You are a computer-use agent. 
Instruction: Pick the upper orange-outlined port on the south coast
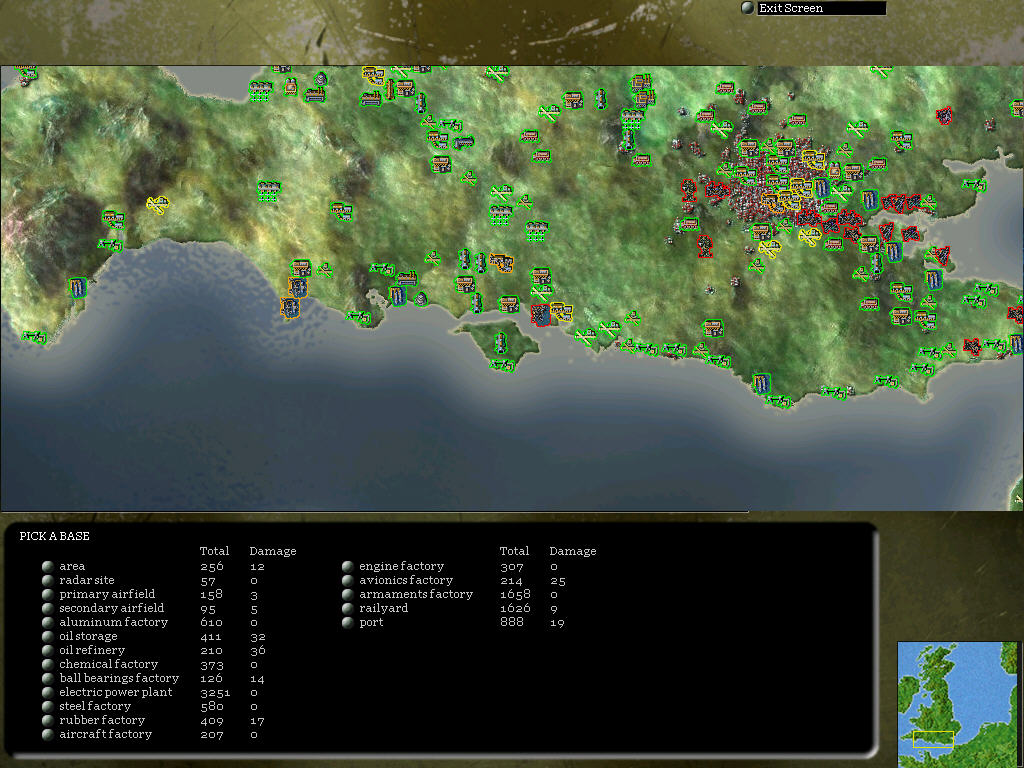coord(298,287)
